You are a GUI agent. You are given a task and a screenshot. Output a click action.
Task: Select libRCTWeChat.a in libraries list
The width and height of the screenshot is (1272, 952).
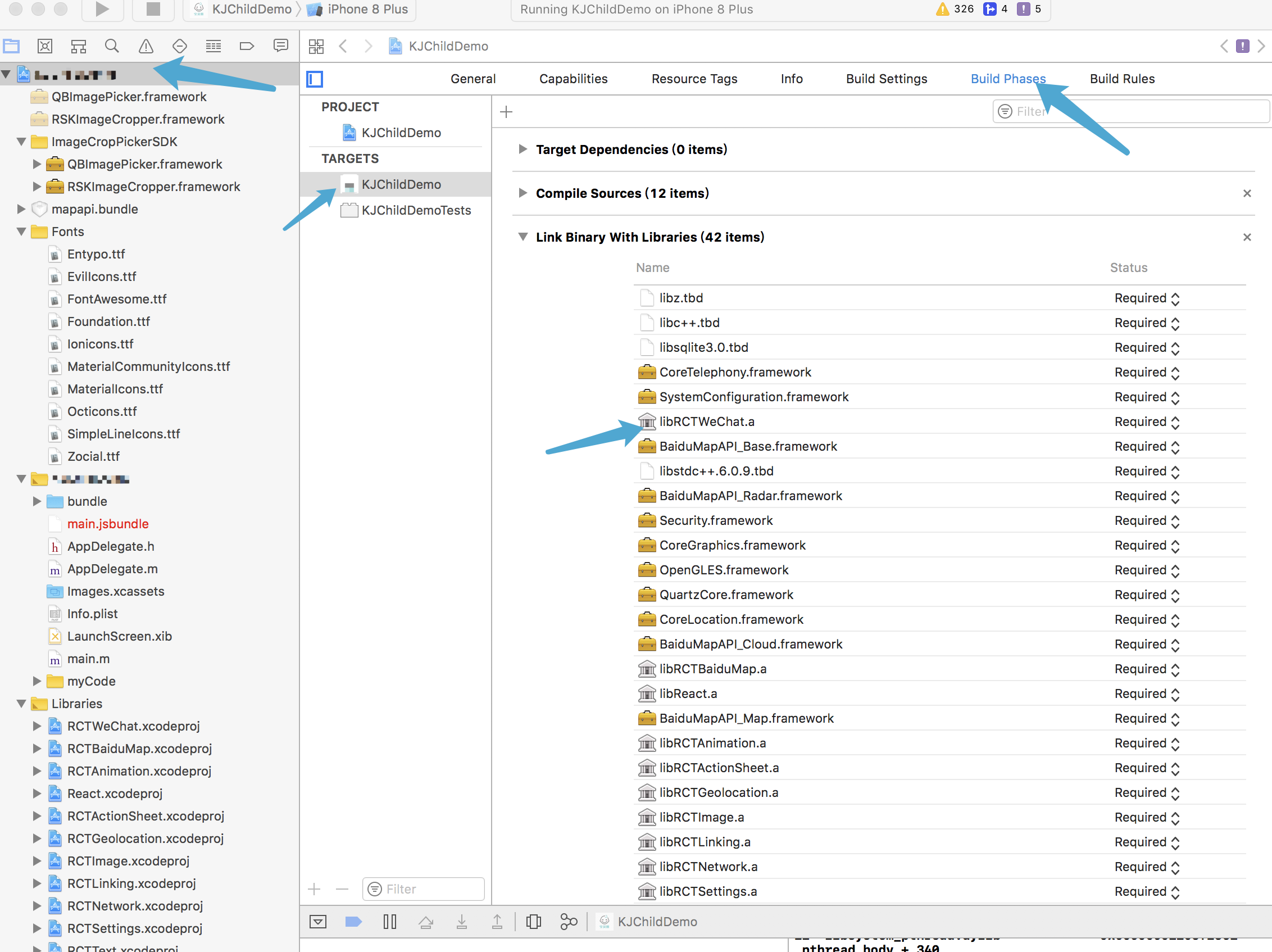click(x=707, y=421)
